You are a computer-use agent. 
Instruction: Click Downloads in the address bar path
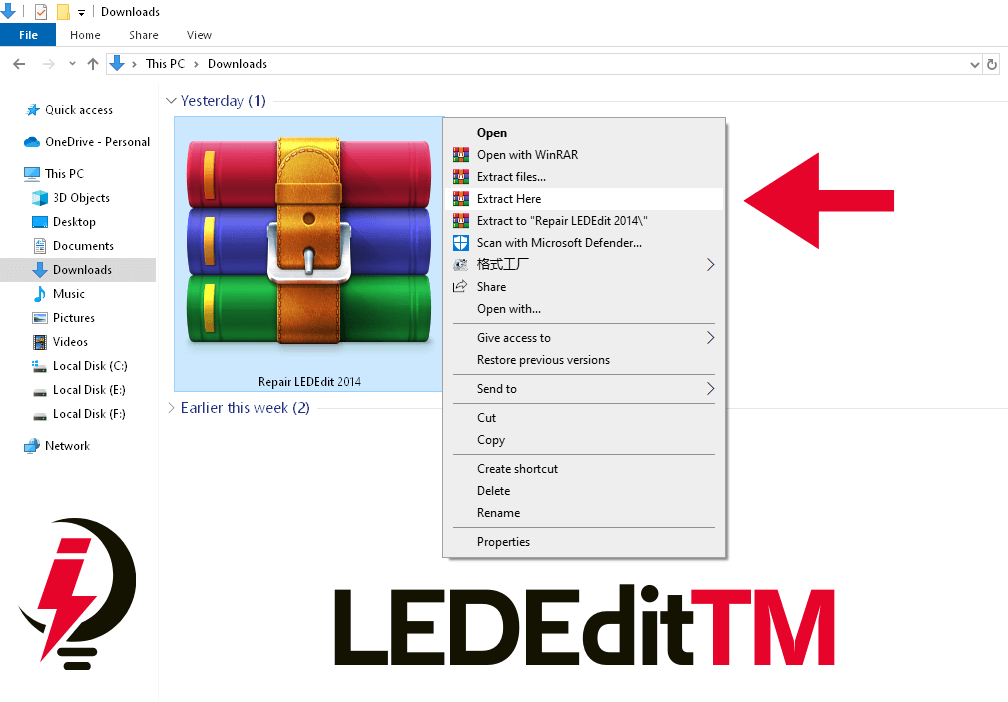tap(237, 64)
